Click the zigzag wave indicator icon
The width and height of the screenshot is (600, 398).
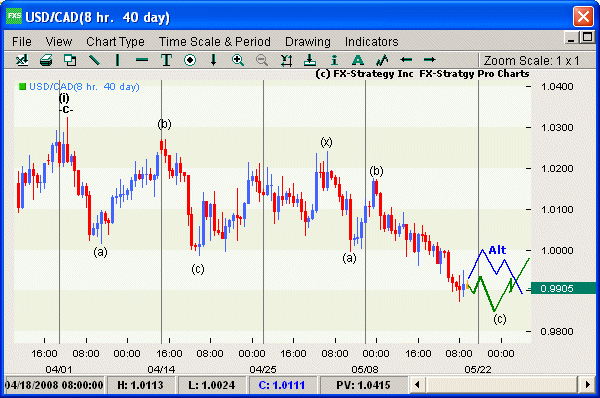pos(382,60)
